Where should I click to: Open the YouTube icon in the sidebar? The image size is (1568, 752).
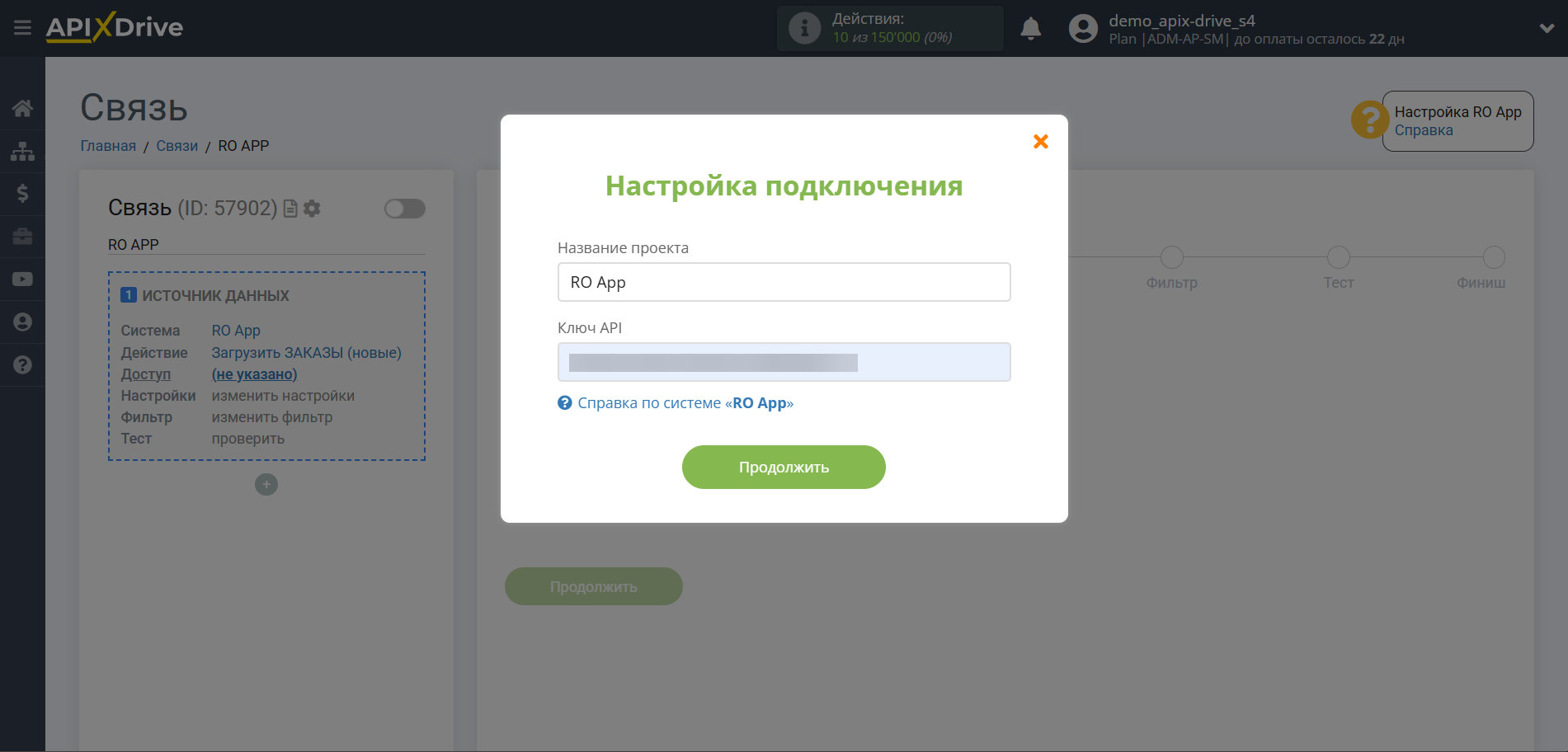22,279
